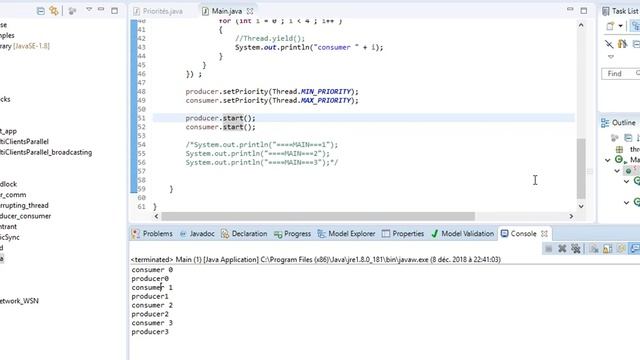Open the Declaration view tab

pos(244,233)
